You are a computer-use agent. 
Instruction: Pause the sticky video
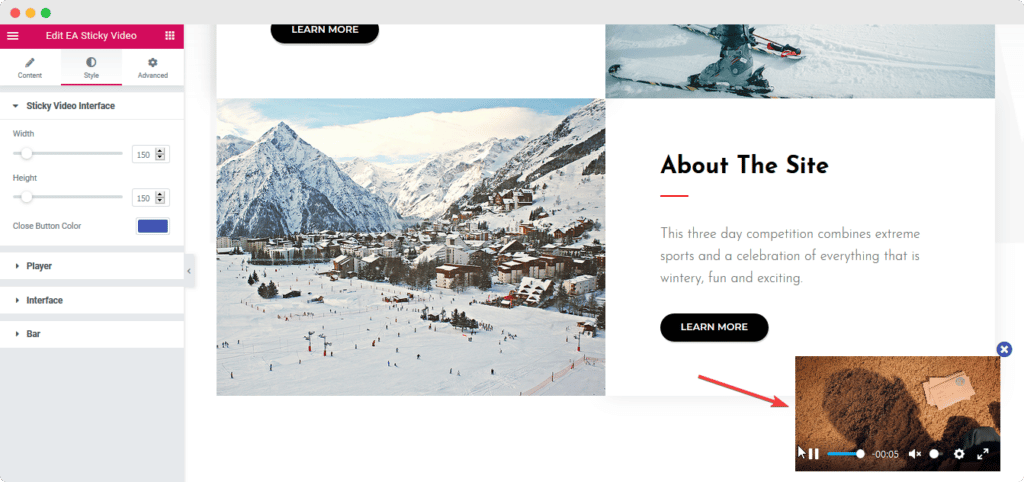[x=813, y=454]
